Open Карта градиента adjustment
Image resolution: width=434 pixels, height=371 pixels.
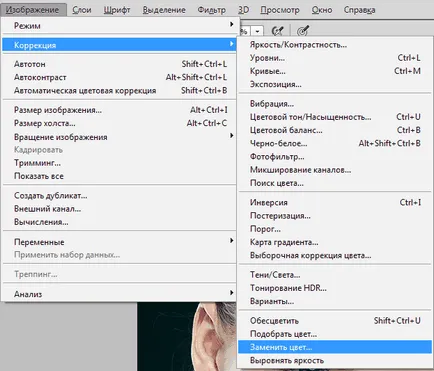[335, 242]
